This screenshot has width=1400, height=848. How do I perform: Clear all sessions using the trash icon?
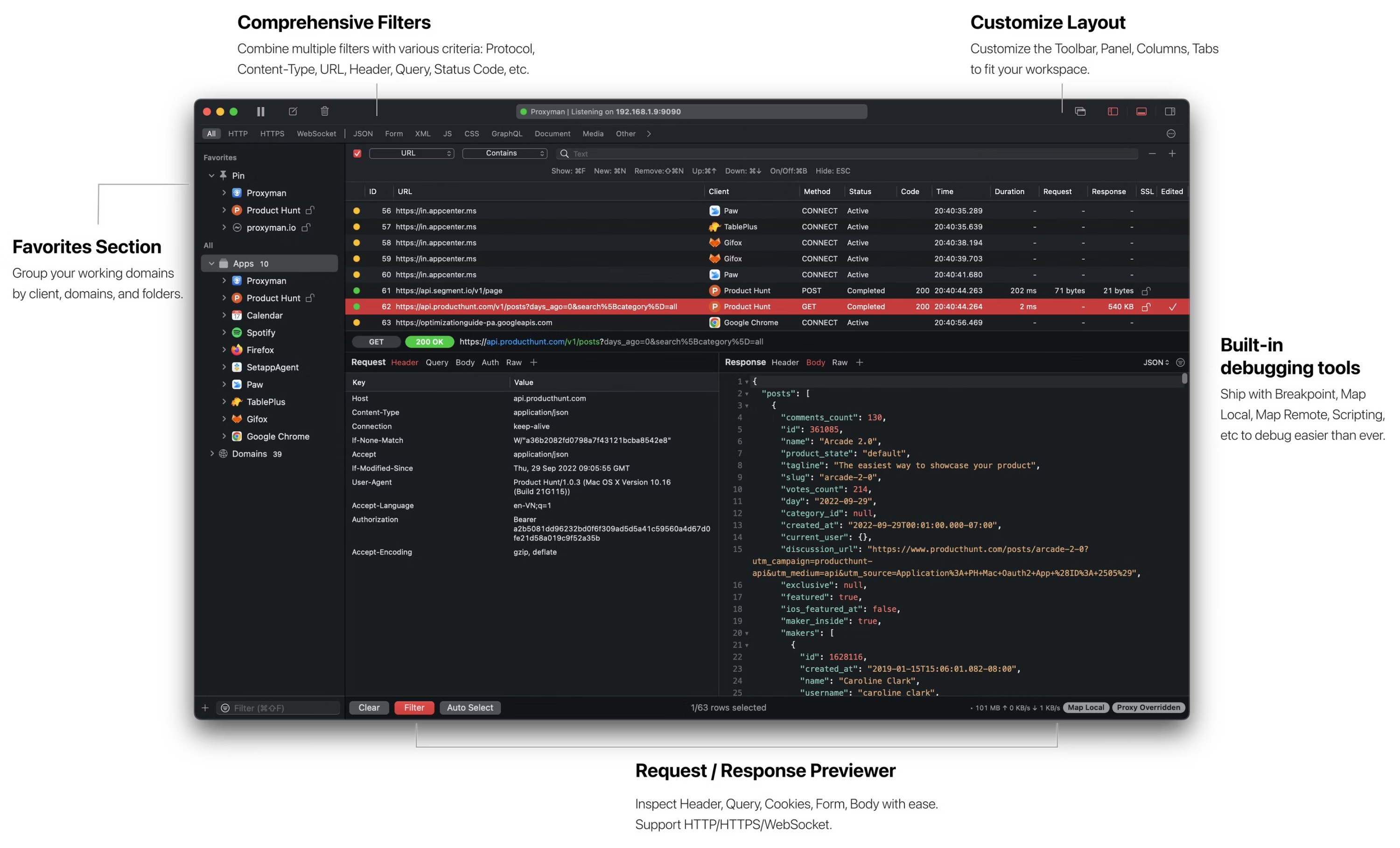click(324, 111)
